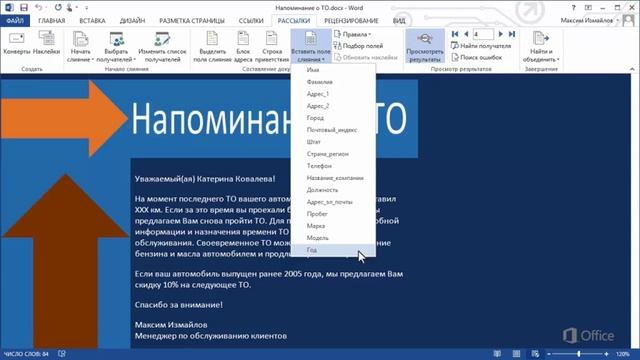640x360 pixels.
Task: Select Пробег merge field
Action: coord(333,214)
